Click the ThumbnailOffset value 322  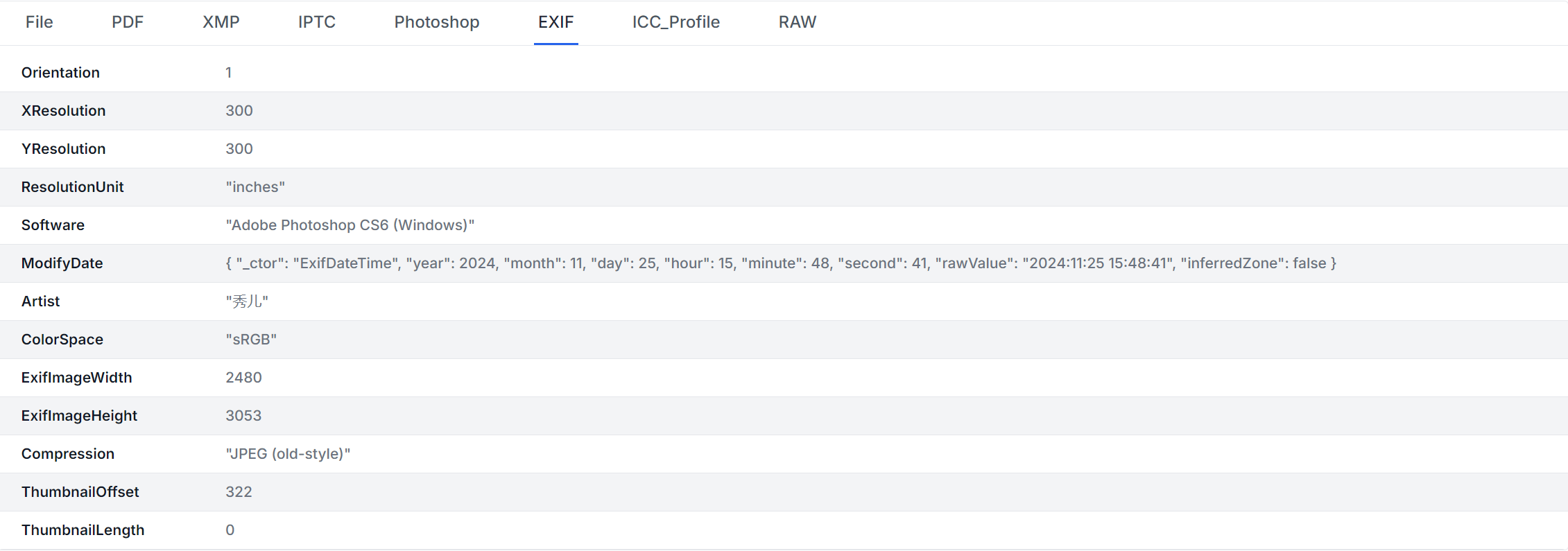239,492
